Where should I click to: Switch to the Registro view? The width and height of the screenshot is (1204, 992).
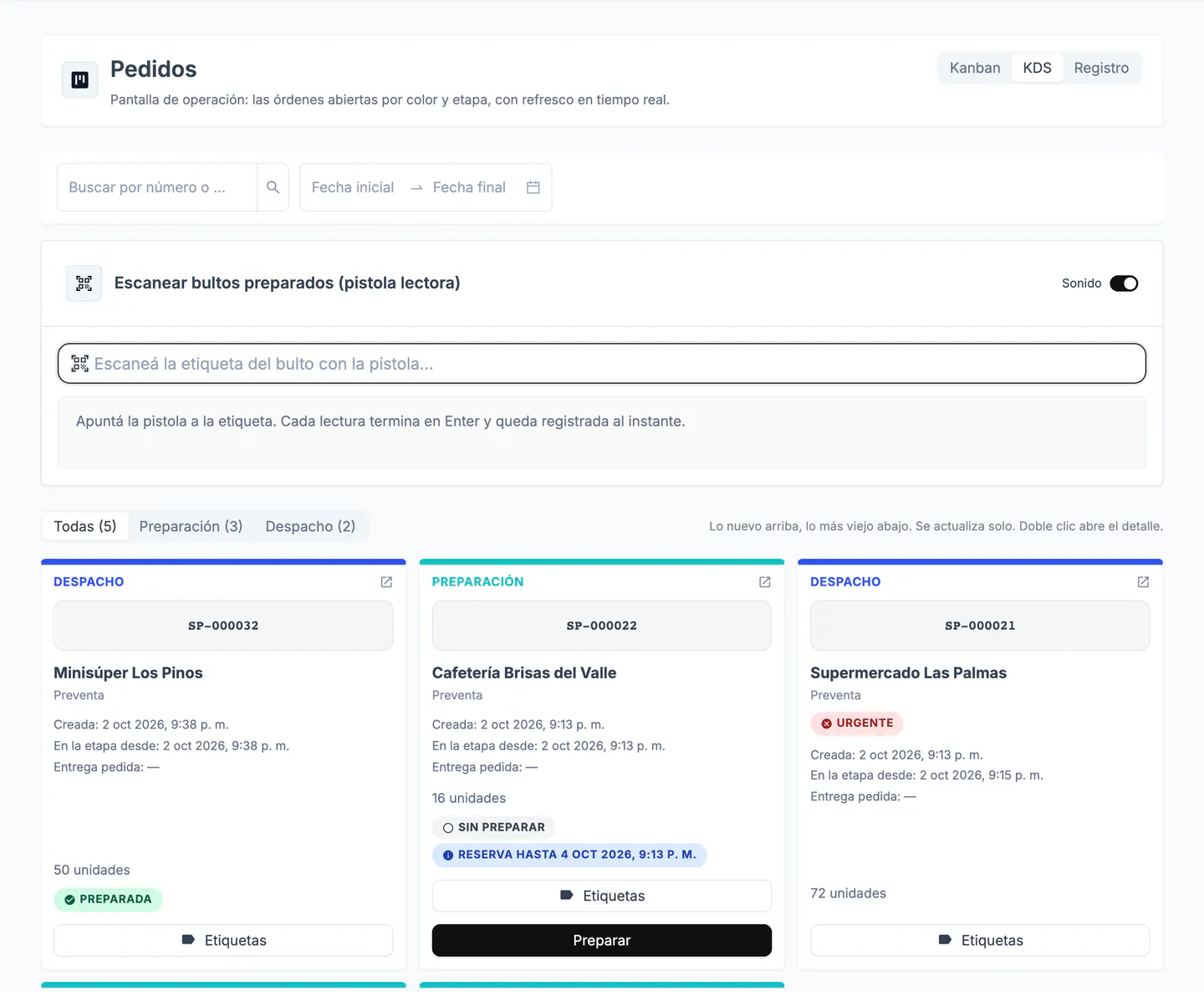click(x=1101, y=68)
